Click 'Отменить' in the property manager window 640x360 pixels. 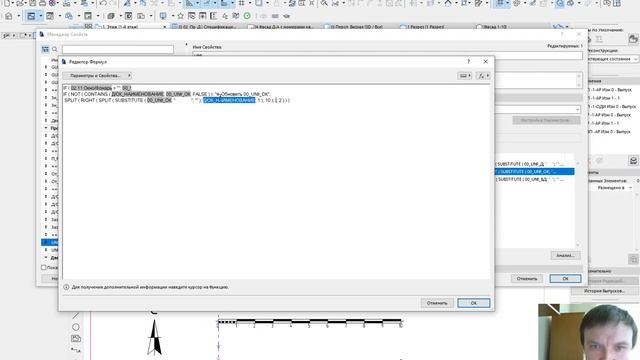click(527, 279)
